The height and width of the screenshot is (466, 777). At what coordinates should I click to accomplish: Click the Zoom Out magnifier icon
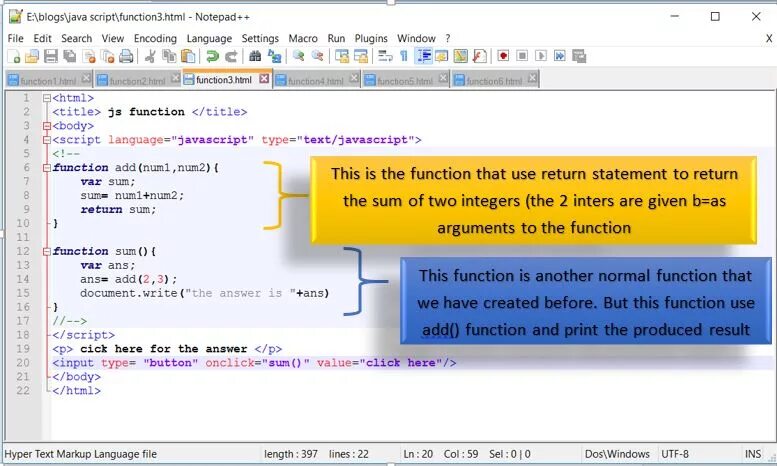pos(317,57)
